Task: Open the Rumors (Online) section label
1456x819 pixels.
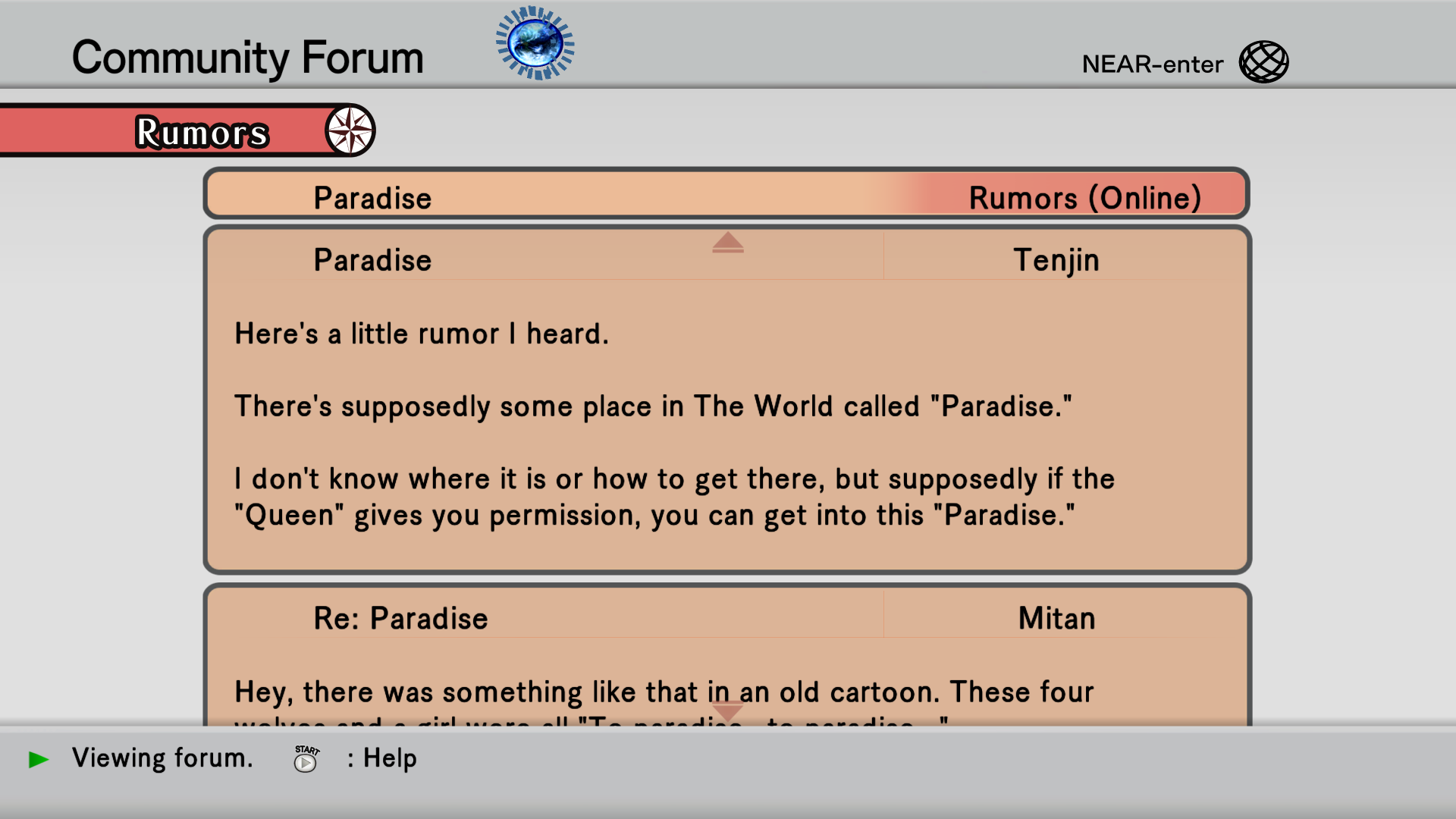Action: [x=1084, y=198]
